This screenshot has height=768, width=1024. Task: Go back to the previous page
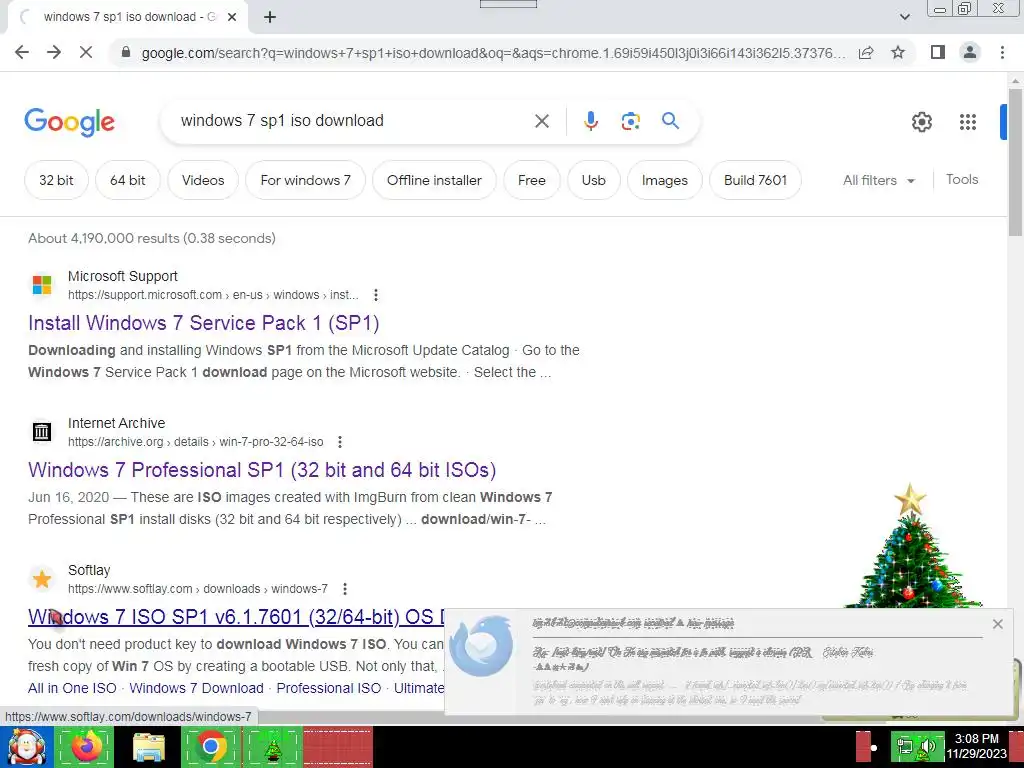coord(22,52)
